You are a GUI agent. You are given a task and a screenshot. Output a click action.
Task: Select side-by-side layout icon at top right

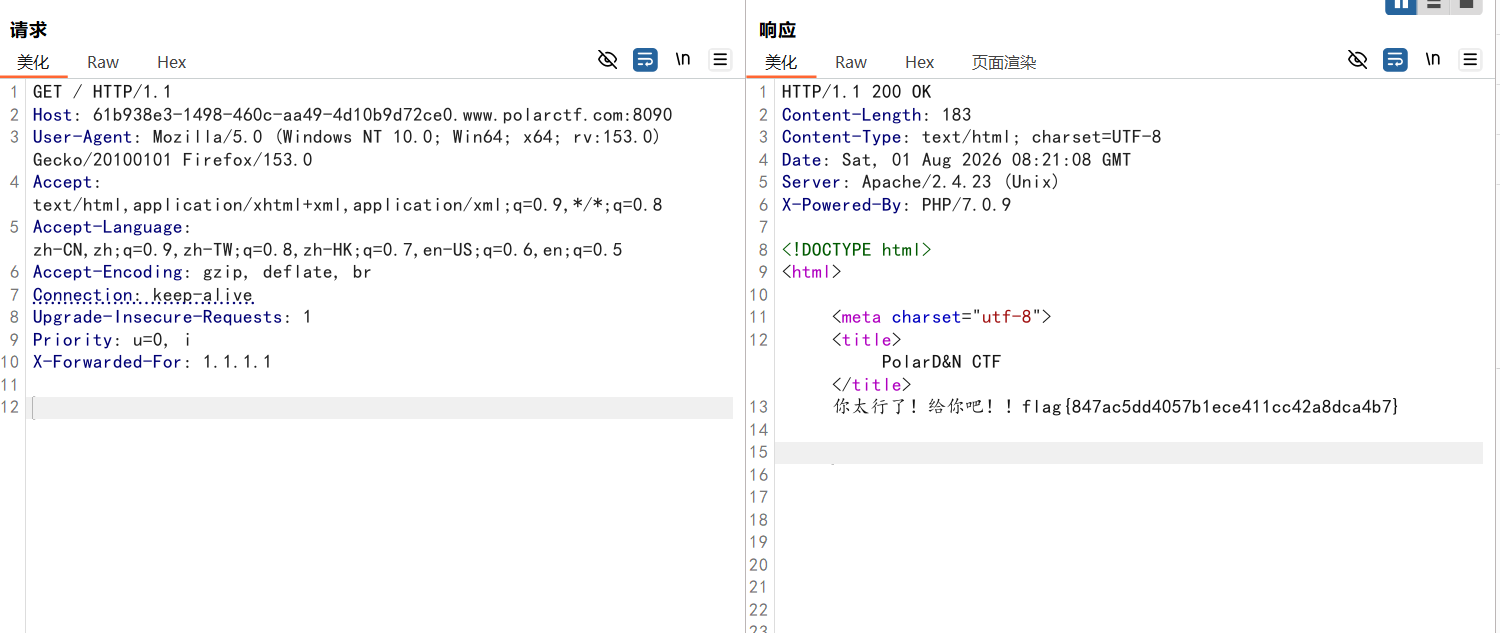pos(1401,5)
